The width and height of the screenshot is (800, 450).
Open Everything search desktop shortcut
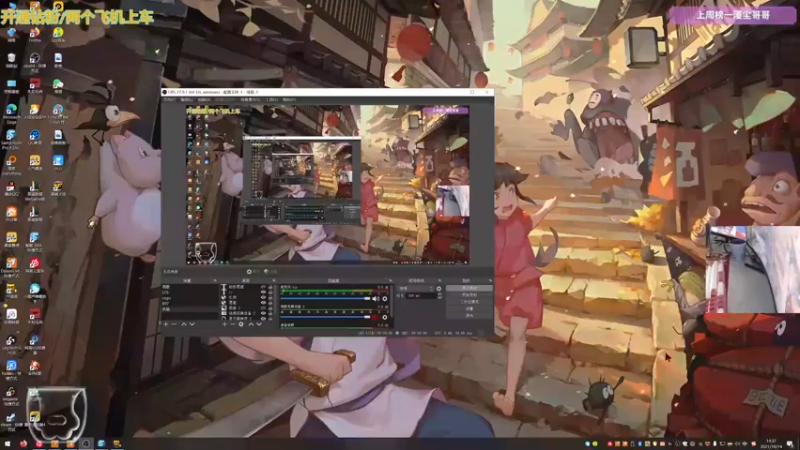(11, 165)
